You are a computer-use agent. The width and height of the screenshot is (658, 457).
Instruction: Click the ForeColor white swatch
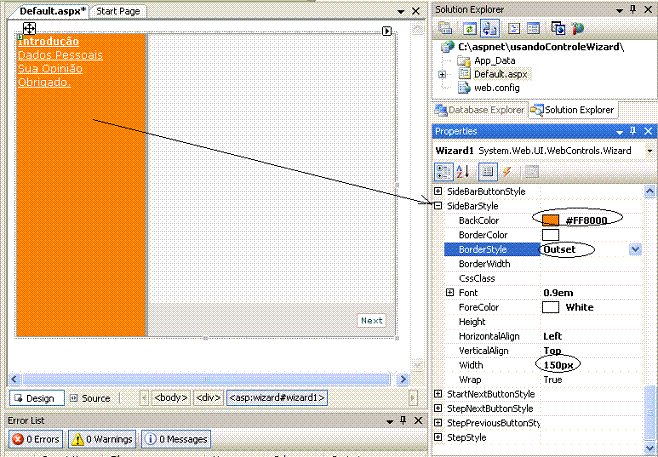point(550,307)
